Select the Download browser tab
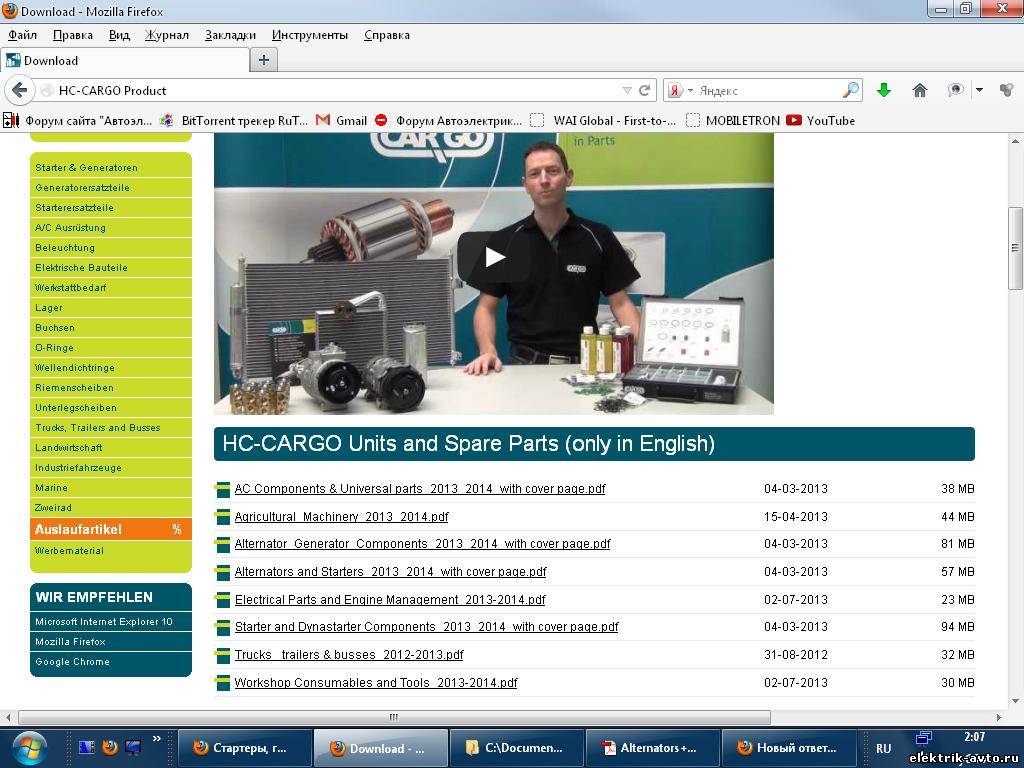Viewport: 1024px width, 768px height. point(124,61)
